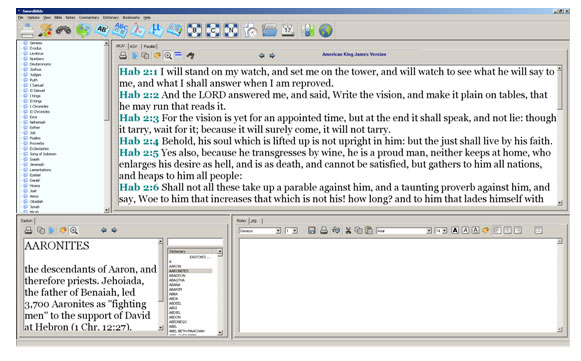Viewport: 581px width, 361px height.
Task: Click the middle A icon in notes toolbar
Action: point(465,230)
